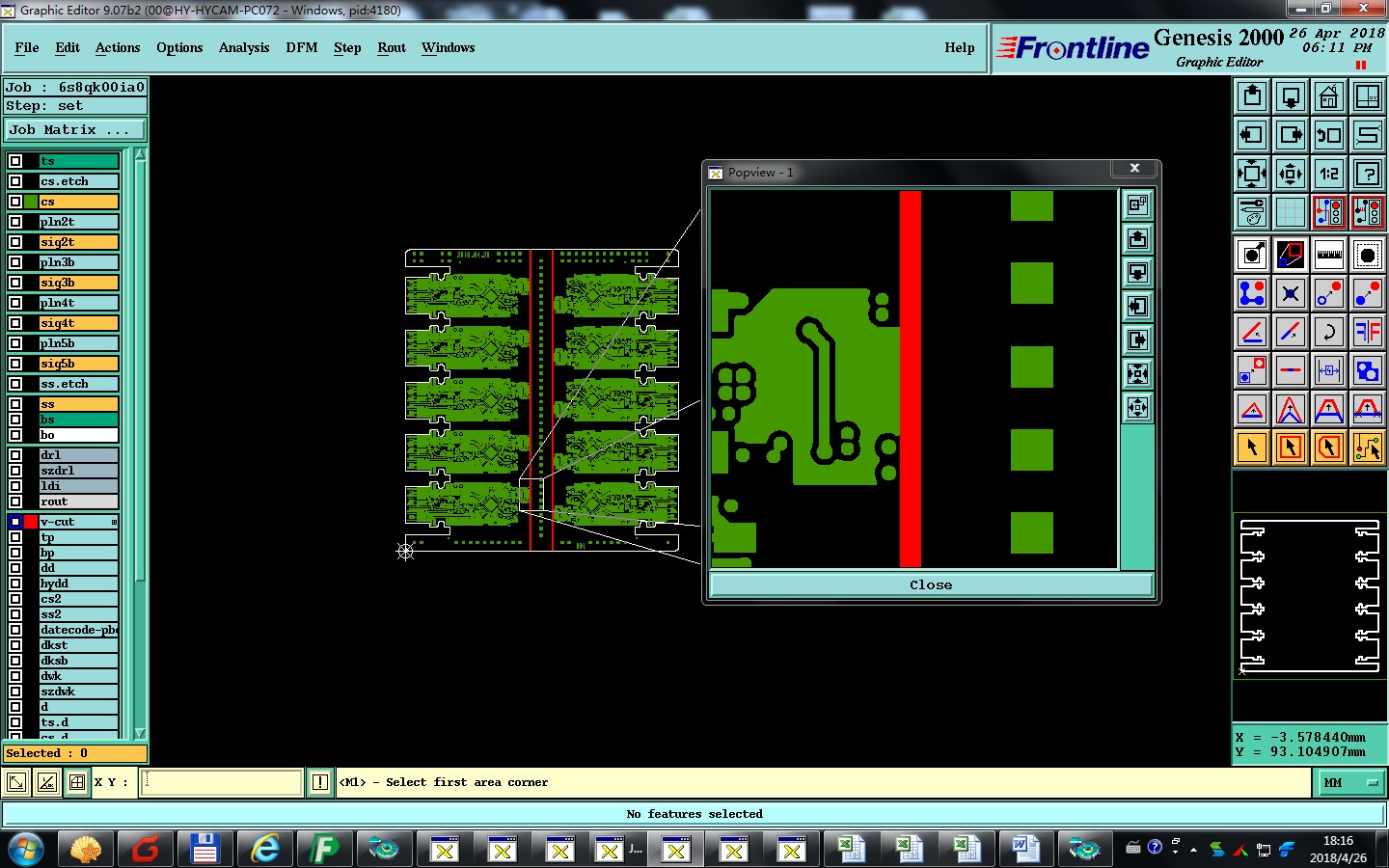1389x868 pixels.
Task: Click the pan down icon in the right toolbar
Action: 1291,96
